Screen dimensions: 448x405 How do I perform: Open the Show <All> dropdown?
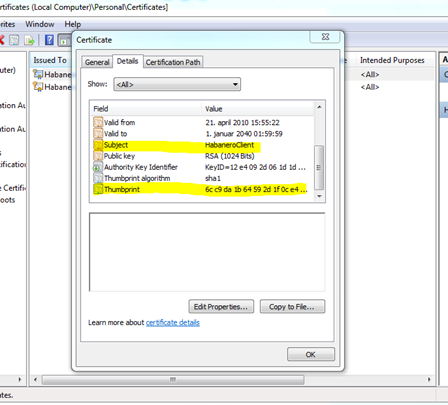[177, 84]
